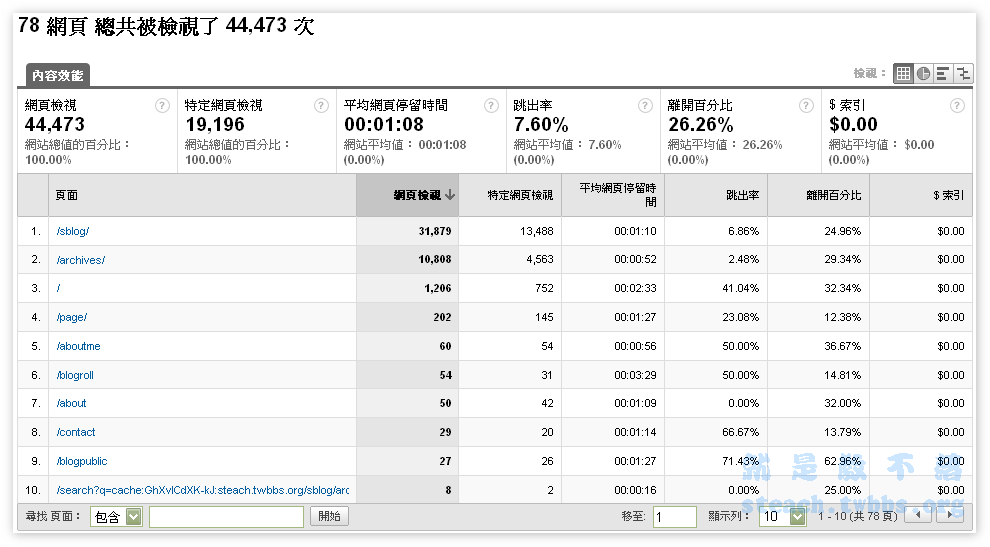Switch to the bar performance view
This screenshot has width=990, height=547.
click(943, 73)
